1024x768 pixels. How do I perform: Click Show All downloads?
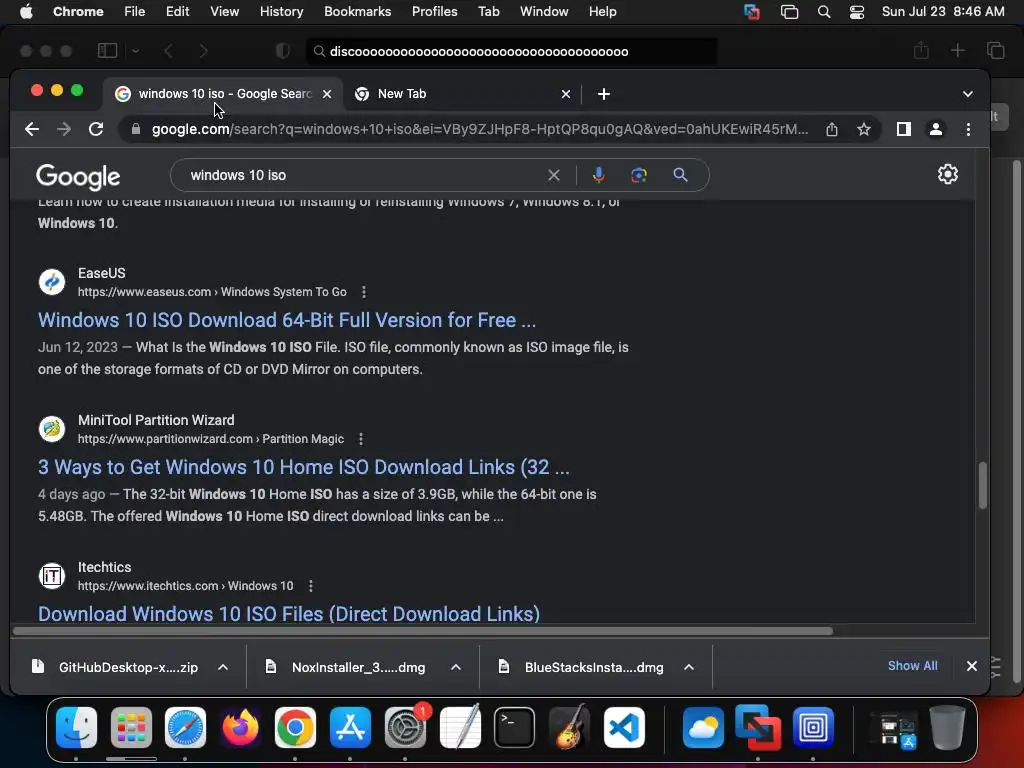[x=912, y=666]
